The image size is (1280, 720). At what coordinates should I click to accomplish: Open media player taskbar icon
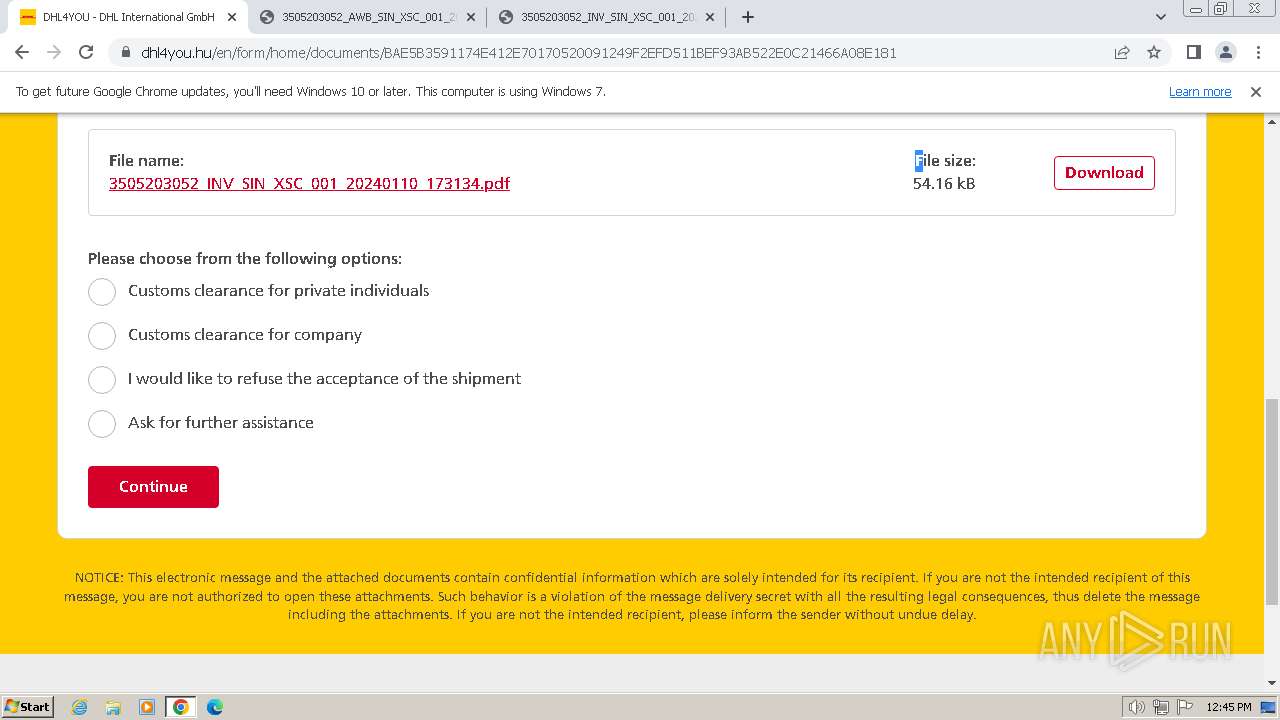click(x=147, y=707)
